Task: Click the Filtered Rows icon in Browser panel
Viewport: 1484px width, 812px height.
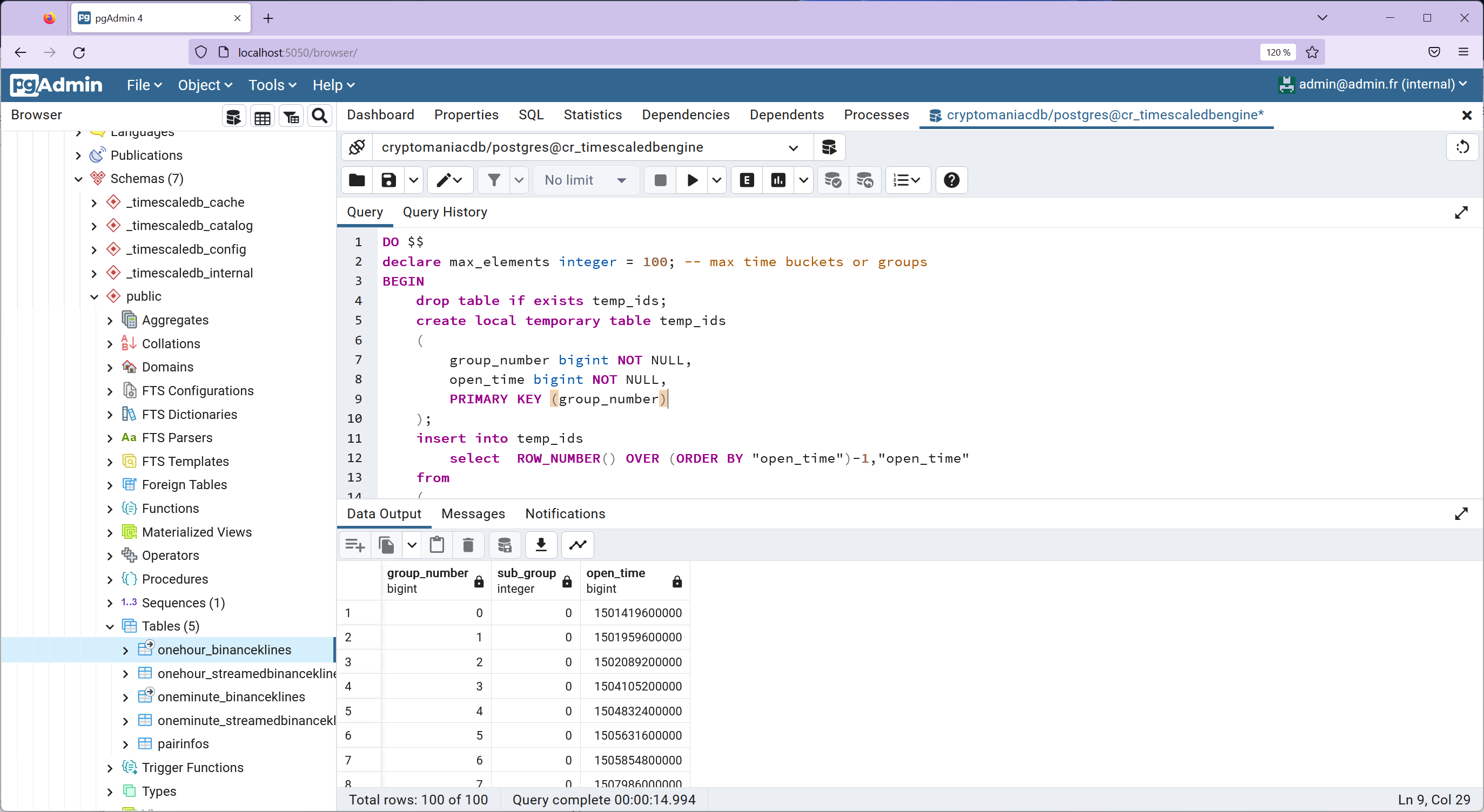Action: click(x=292, y=116)
